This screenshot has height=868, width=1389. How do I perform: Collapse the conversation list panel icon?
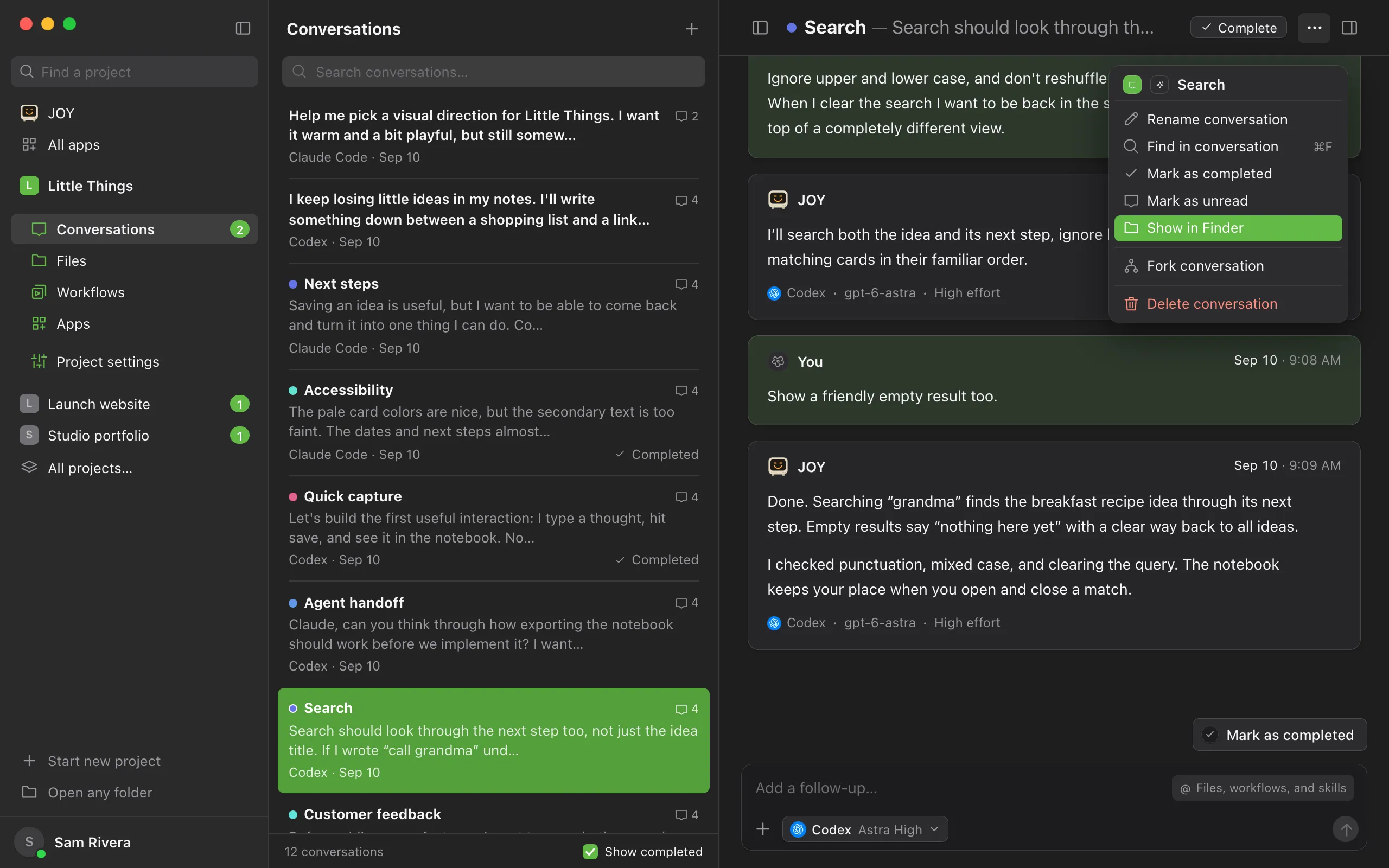pyautogui.click(x=760, y=28)
